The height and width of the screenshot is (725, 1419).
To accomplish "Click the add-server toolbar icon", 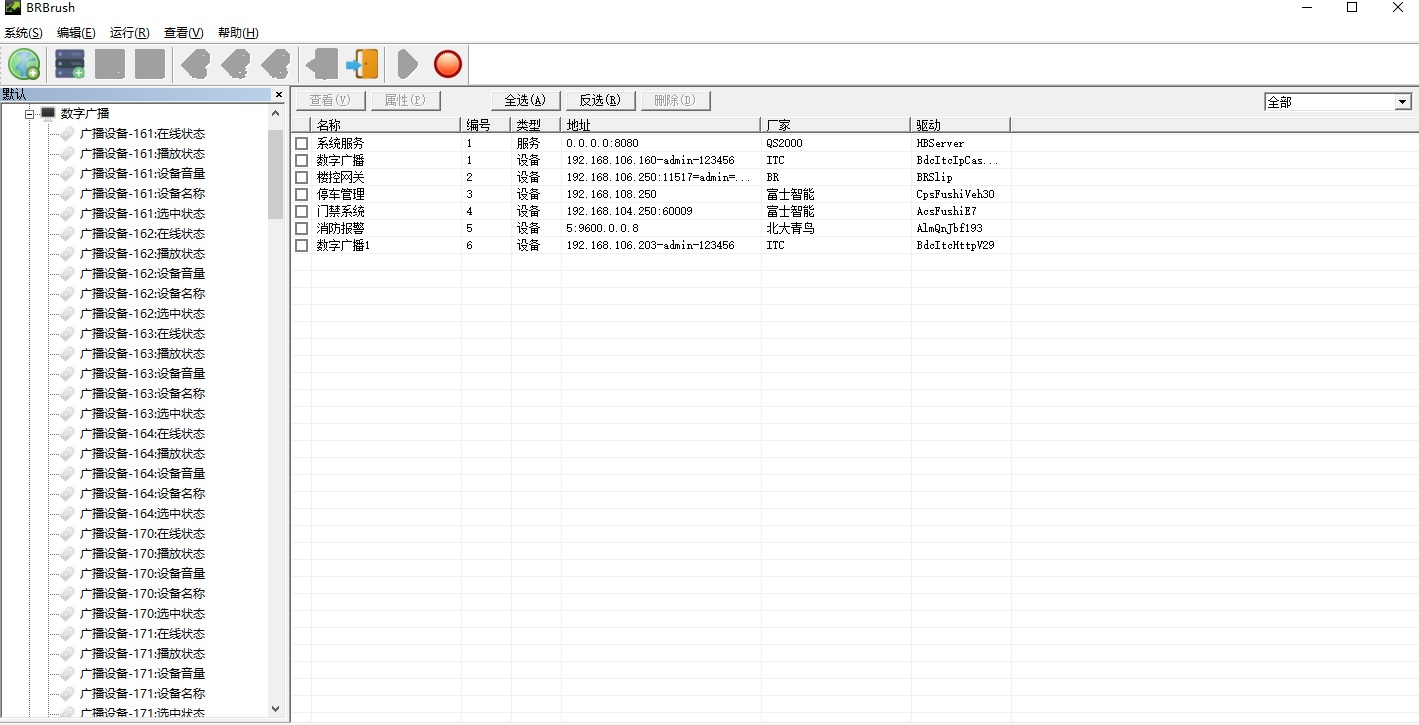I will [70, 64].
